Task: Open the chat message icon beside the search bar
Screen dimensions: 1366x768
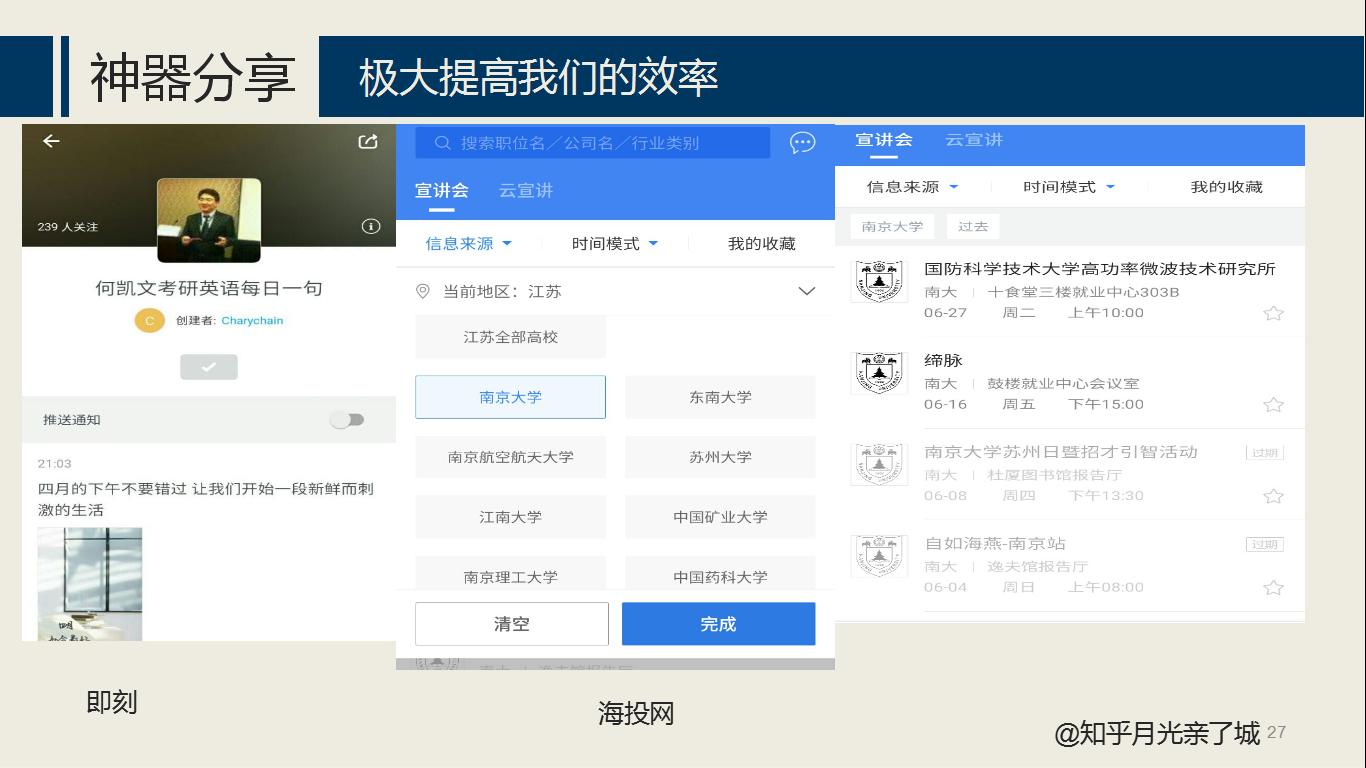Action: click(802, 143)
